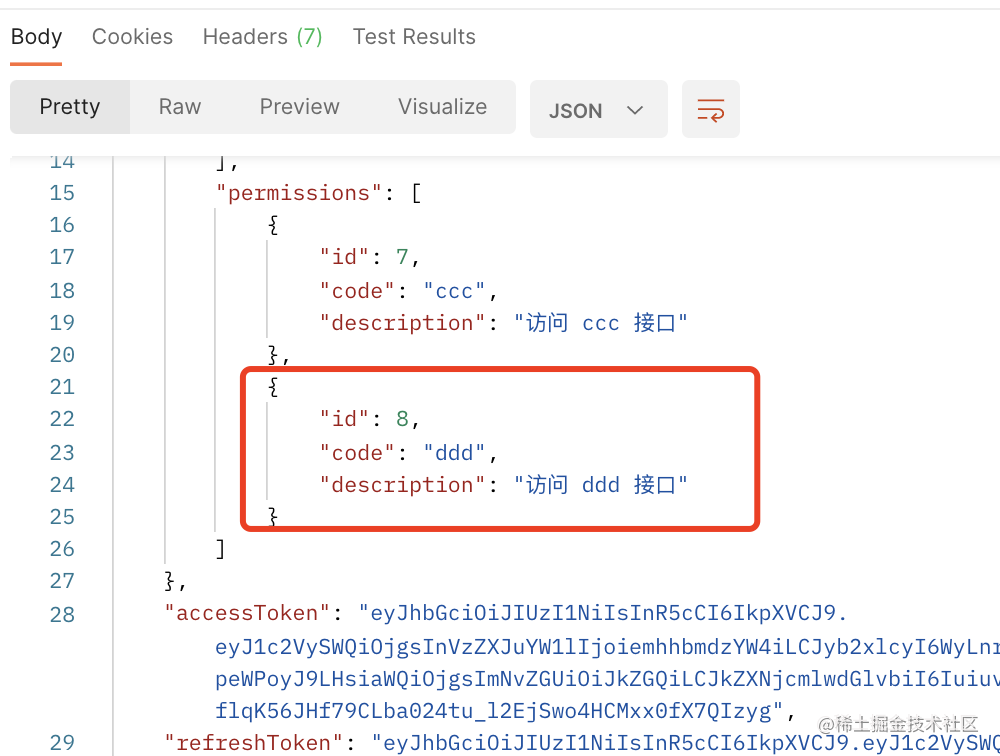The image size is (1000, 756).
Task: Select the Preview view mode
Action: (x=299, y=107)
